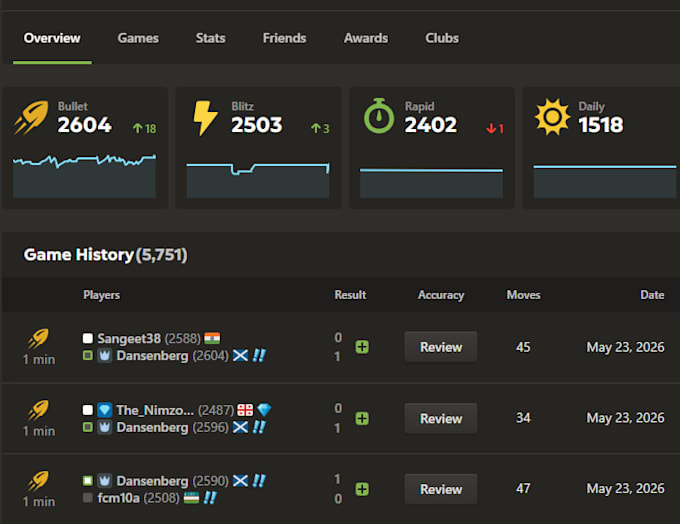Image resolution: width=680 pixels, height=524 pixels.
Task: Click crown badge beside Dansenberg (2604)
Action: tap(105, 356)
